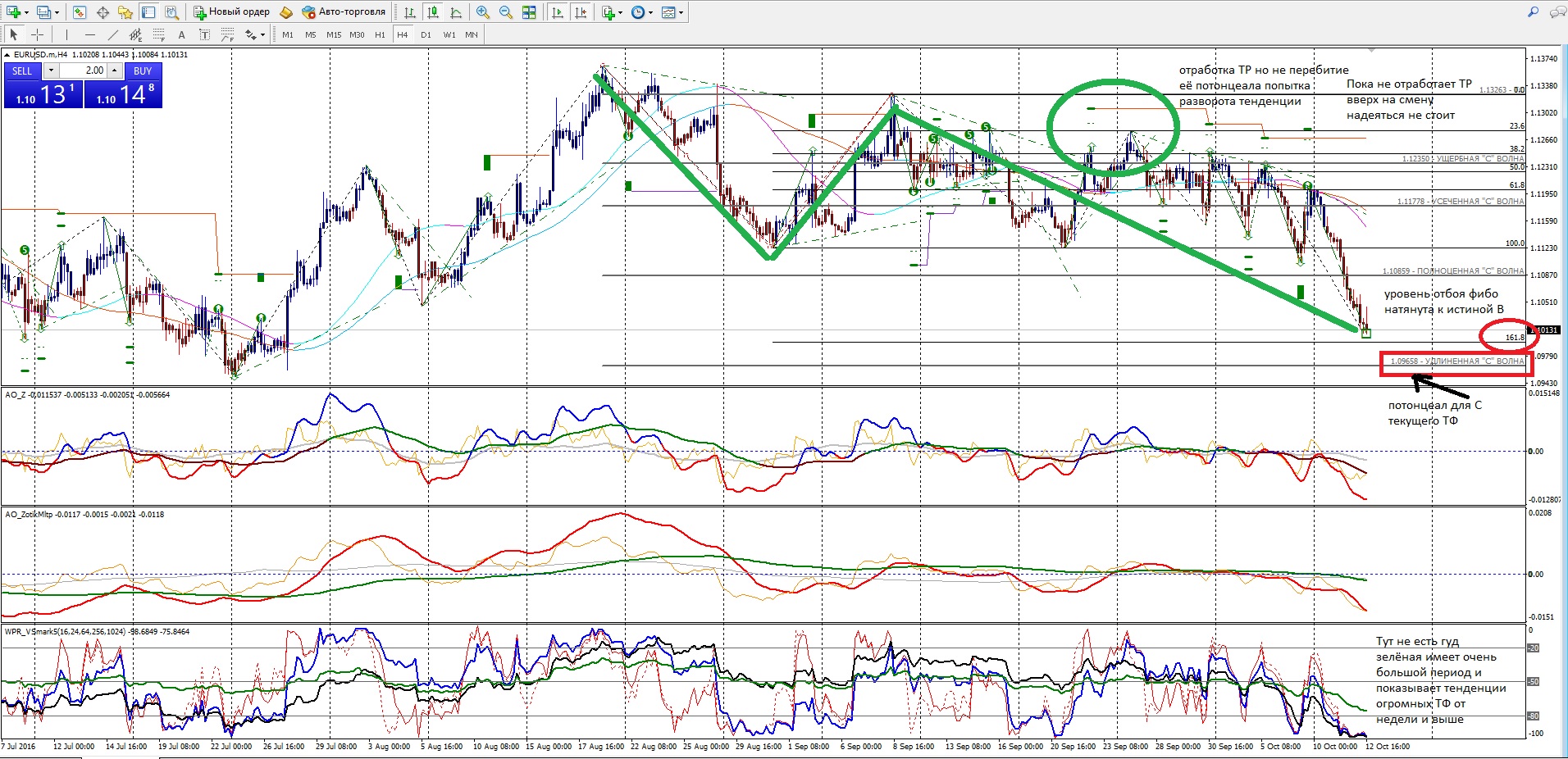The height and width of the screenshot is (759, 1568).
Task: Click the buy price 1.10 14 tile
Action: [123, 93]
